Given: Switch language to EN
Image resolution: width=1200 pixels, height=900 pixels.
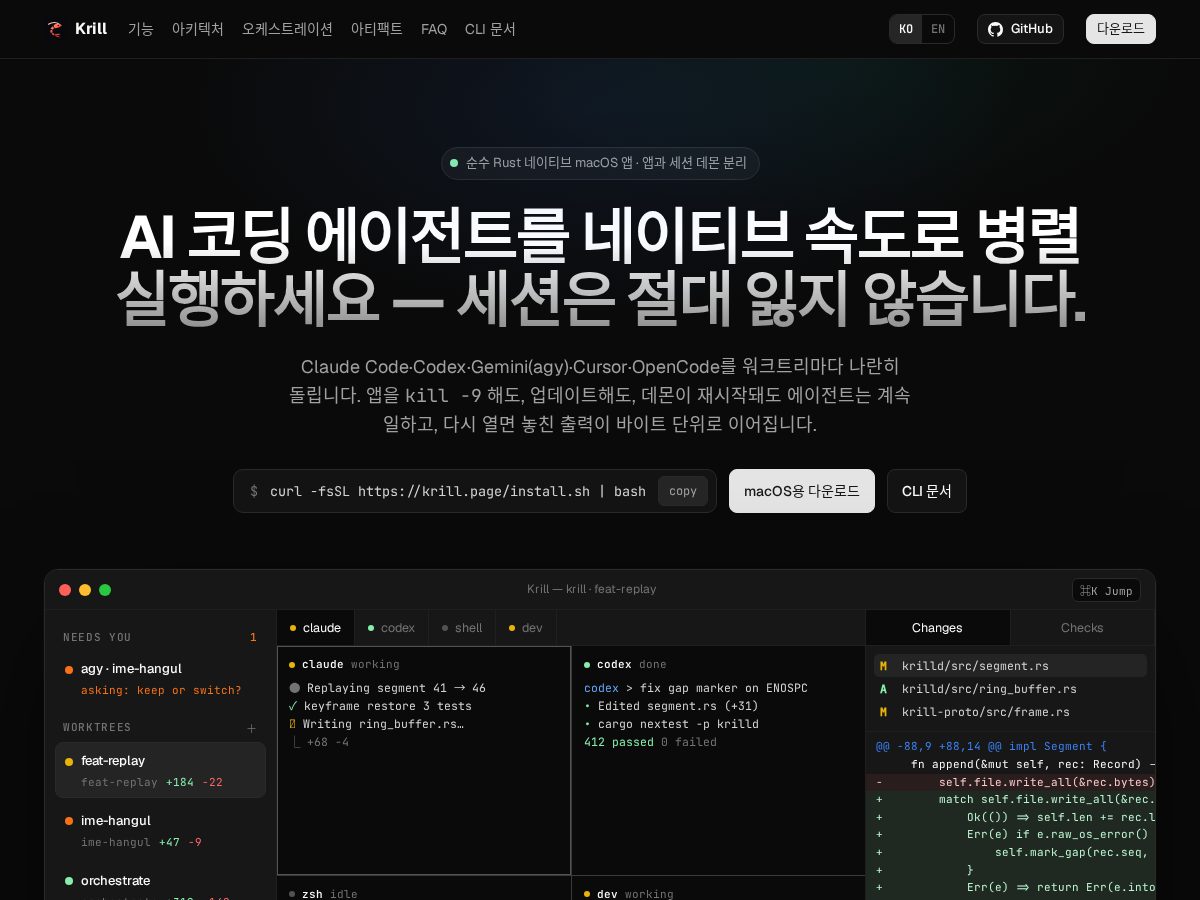Looking at the screenshot, I should pyautogui.click(x=938, y=29).
